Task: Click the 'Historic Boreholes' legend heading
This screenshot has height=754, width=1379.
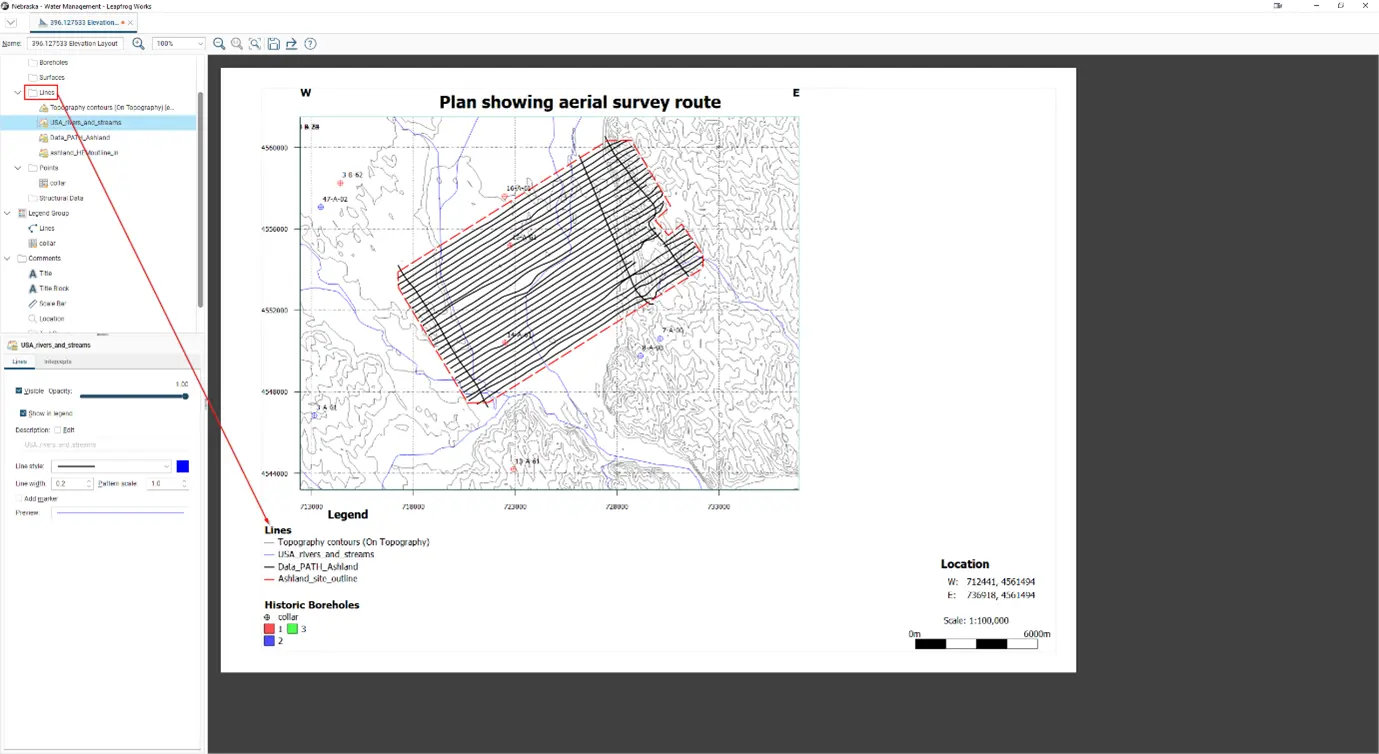Action: [x=312, y=605]
